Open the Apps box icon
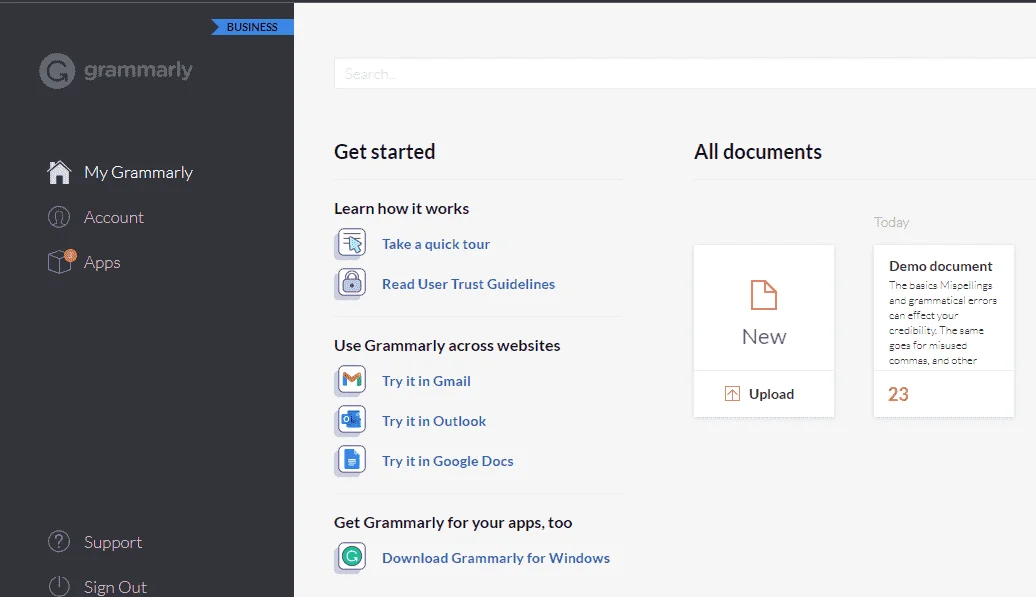 61,262
